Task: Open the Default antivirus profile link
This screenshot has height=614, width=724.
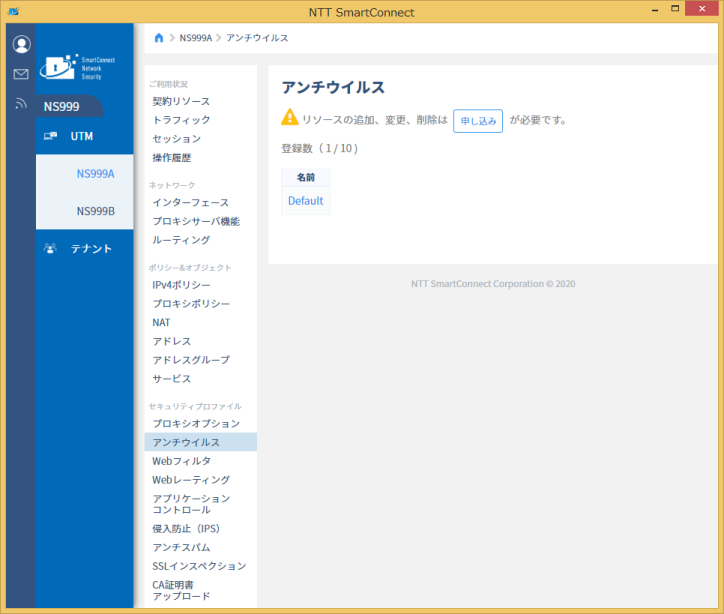Action: point(306,201)
